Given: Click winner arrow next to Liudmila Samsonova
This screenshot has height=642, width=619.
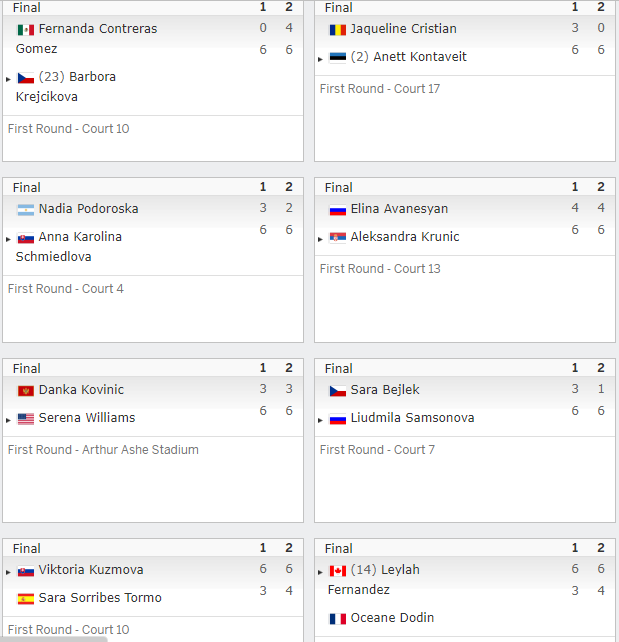Looking at the screenshot, I should point(320,420).
